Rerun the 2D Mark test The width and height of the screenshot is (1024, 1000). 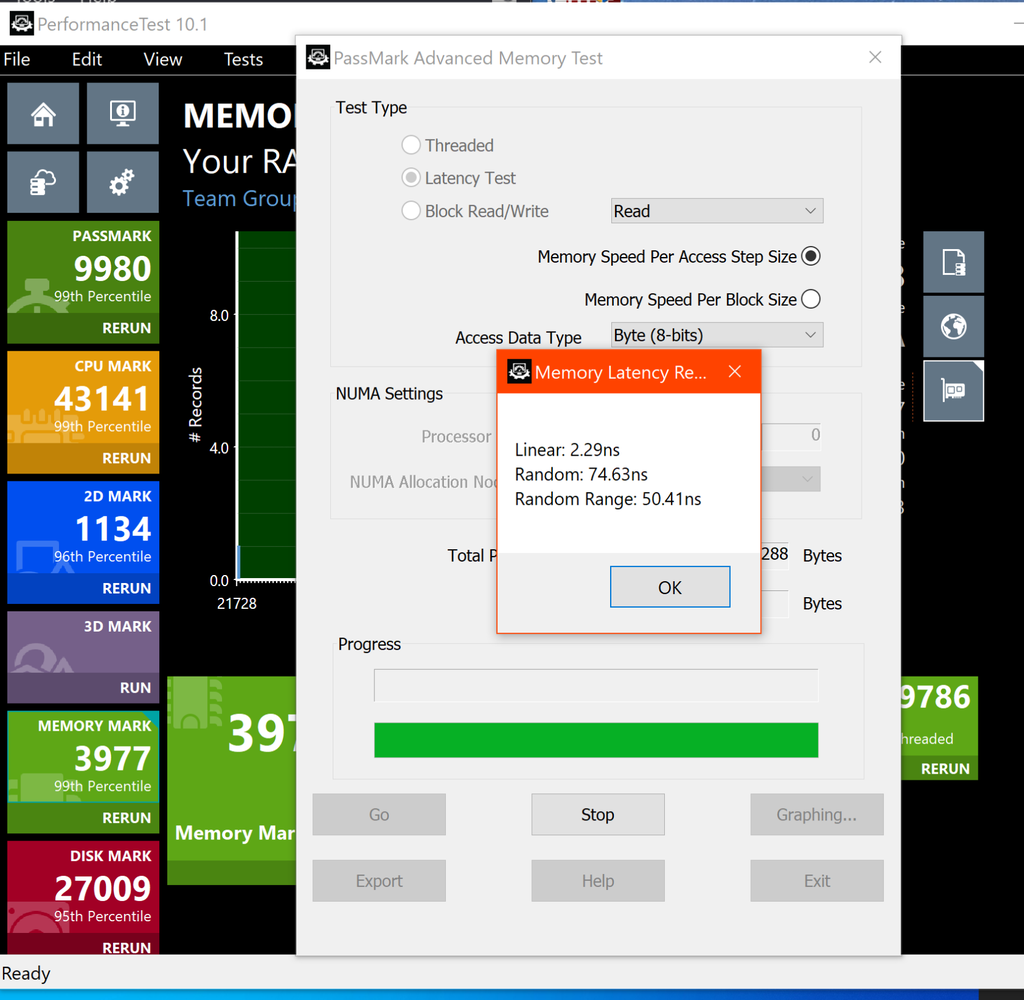click(x=126, y=588)
